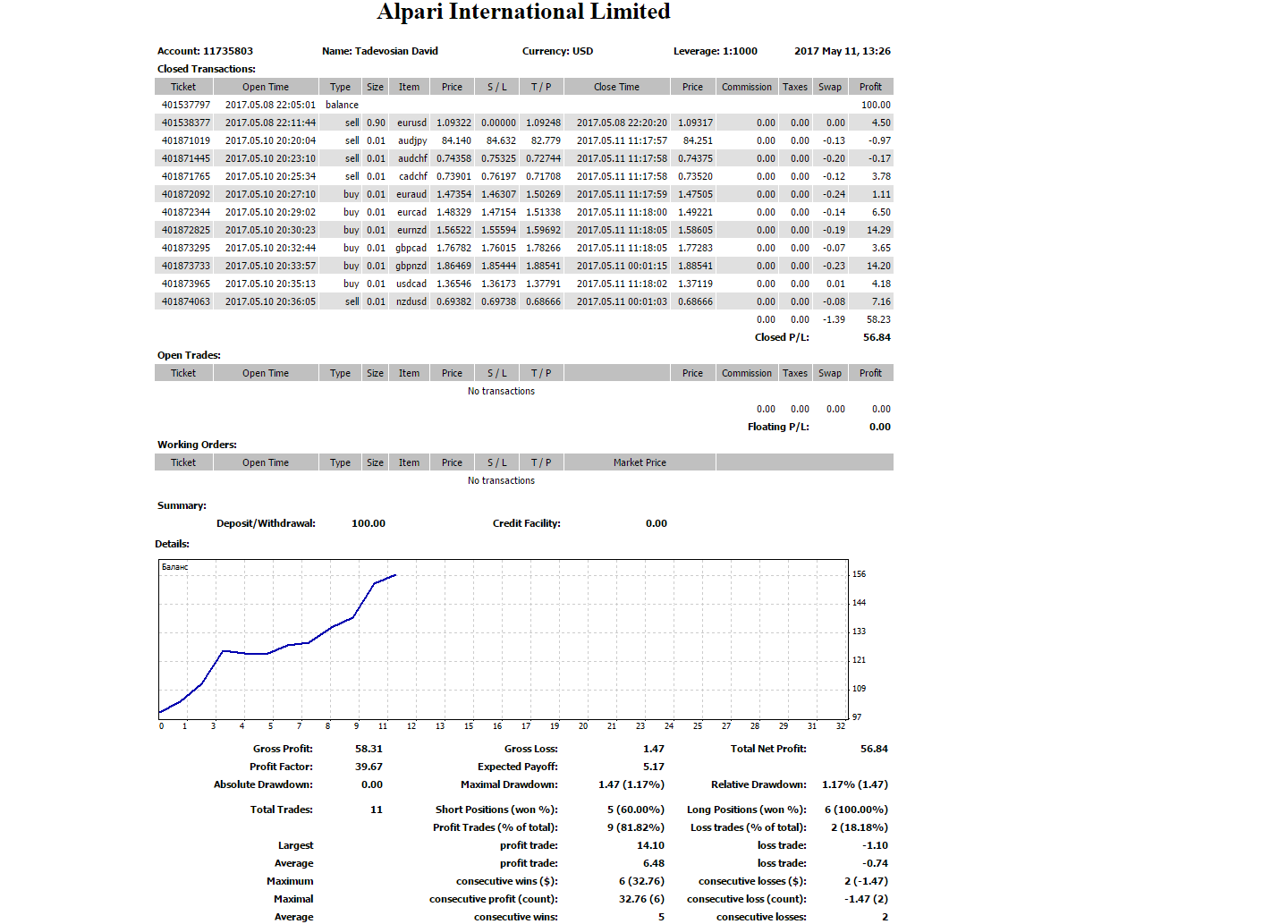Viewport: 1288px width, 924px height.
Task: Click the Market Price column header
Action: 640,462
